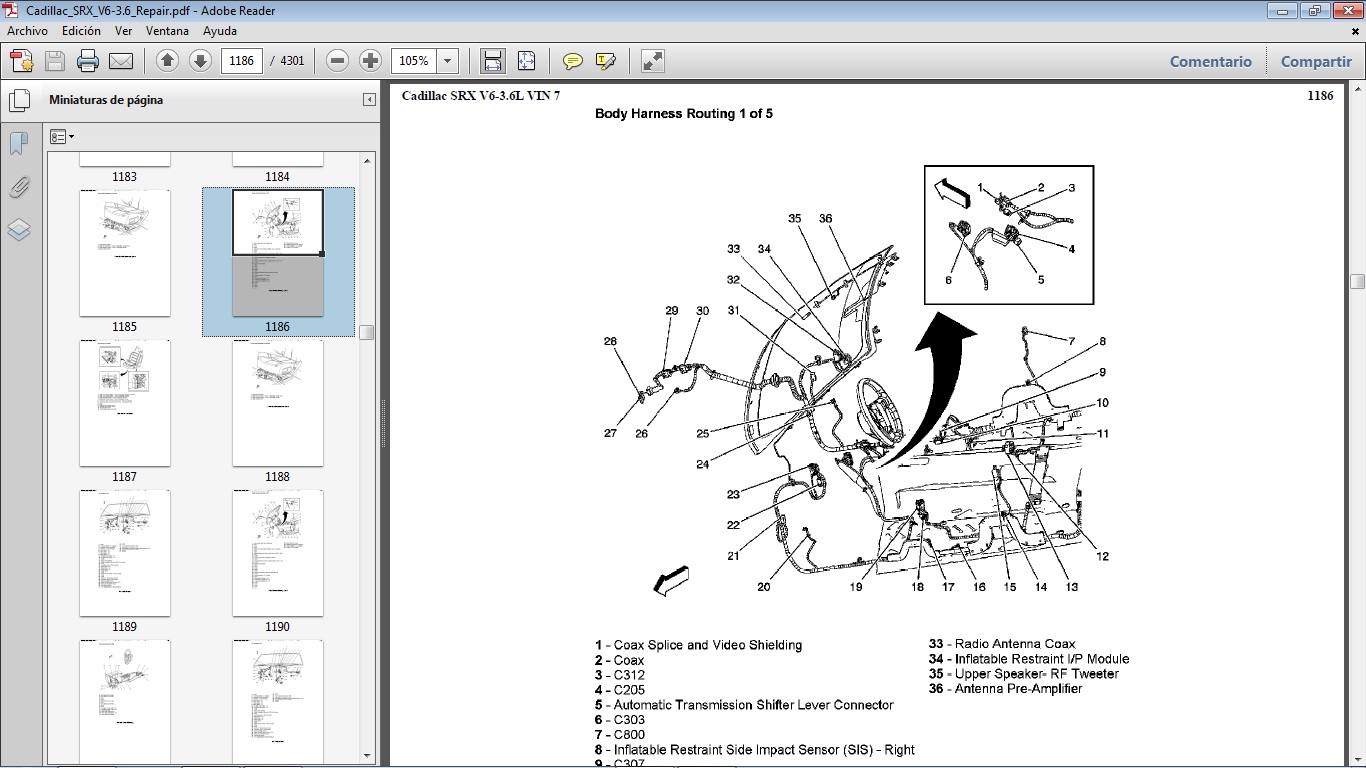Click the thumbnail panel scrollbar thumb
The image size is (1366, 768).
367,332
